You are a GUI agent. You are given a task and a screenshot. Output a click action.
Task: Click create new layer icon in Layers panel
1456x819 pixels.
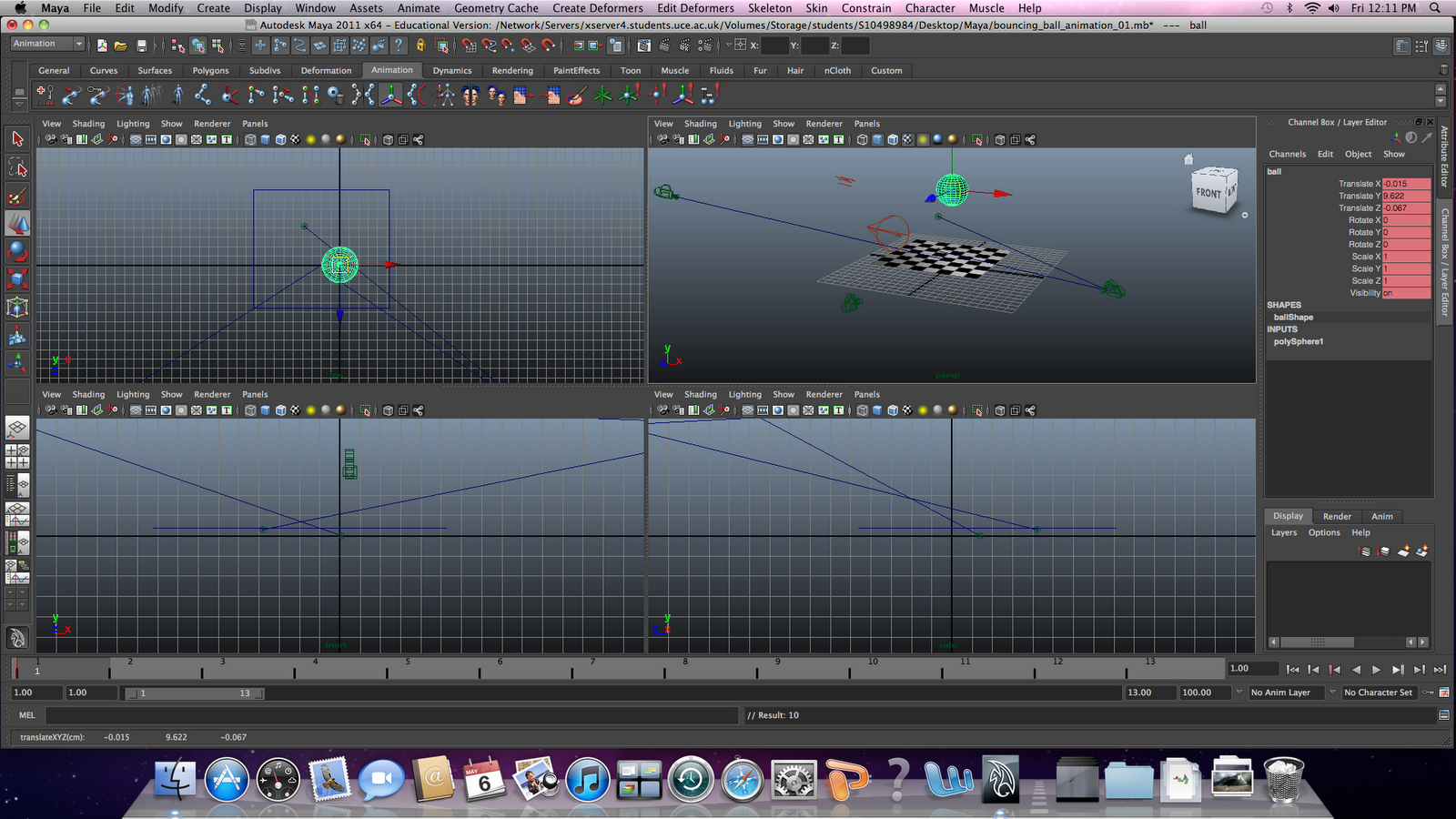tap(1403, 551)
